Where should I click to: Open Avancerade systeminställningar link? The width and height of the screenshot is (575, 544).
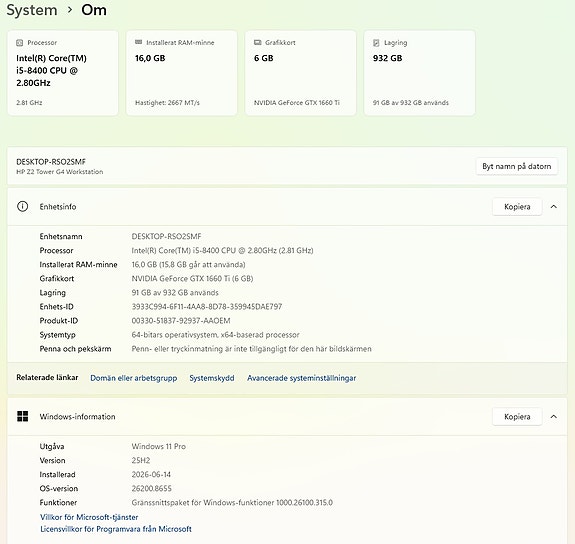click(x=301, y=378)
